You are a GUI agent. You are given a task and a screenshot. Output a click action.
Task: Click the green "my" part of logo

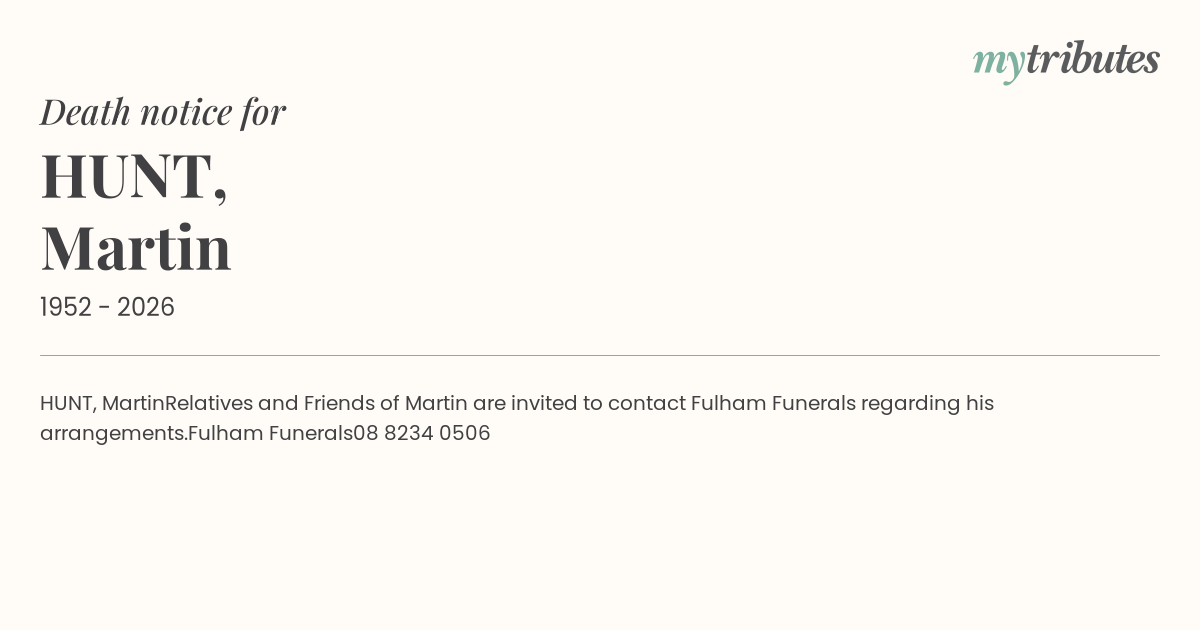coord(998,62)
